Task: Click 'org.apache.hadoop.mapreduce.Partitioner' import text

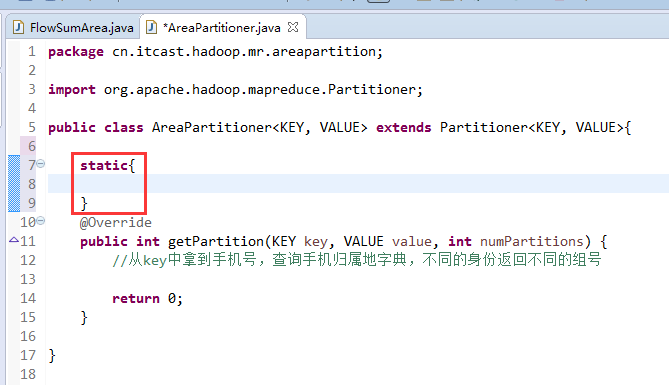Action: (260, 90)
